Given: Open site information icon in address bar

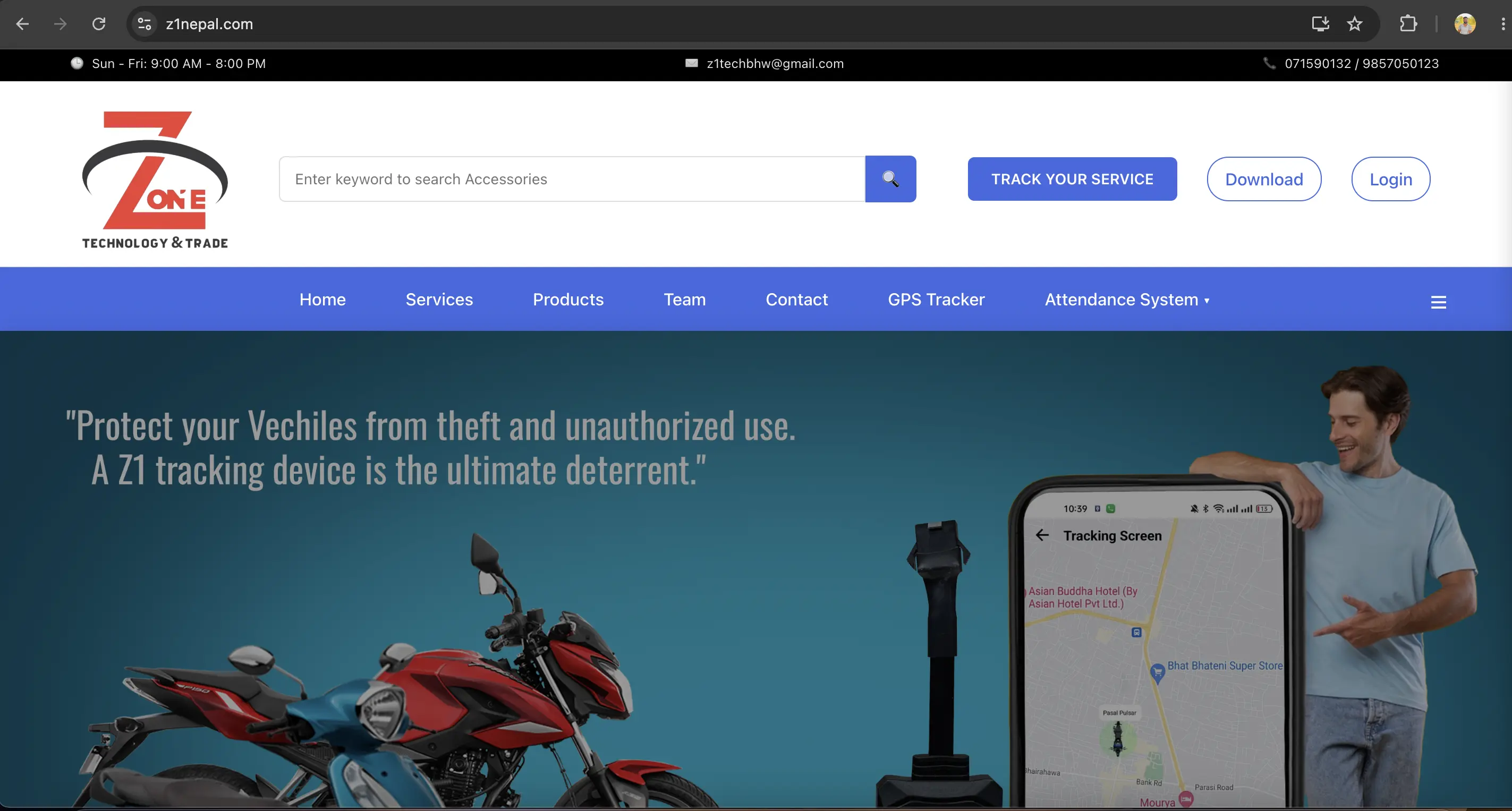Looking at the screenshot, I should click(x=145, y=24).
